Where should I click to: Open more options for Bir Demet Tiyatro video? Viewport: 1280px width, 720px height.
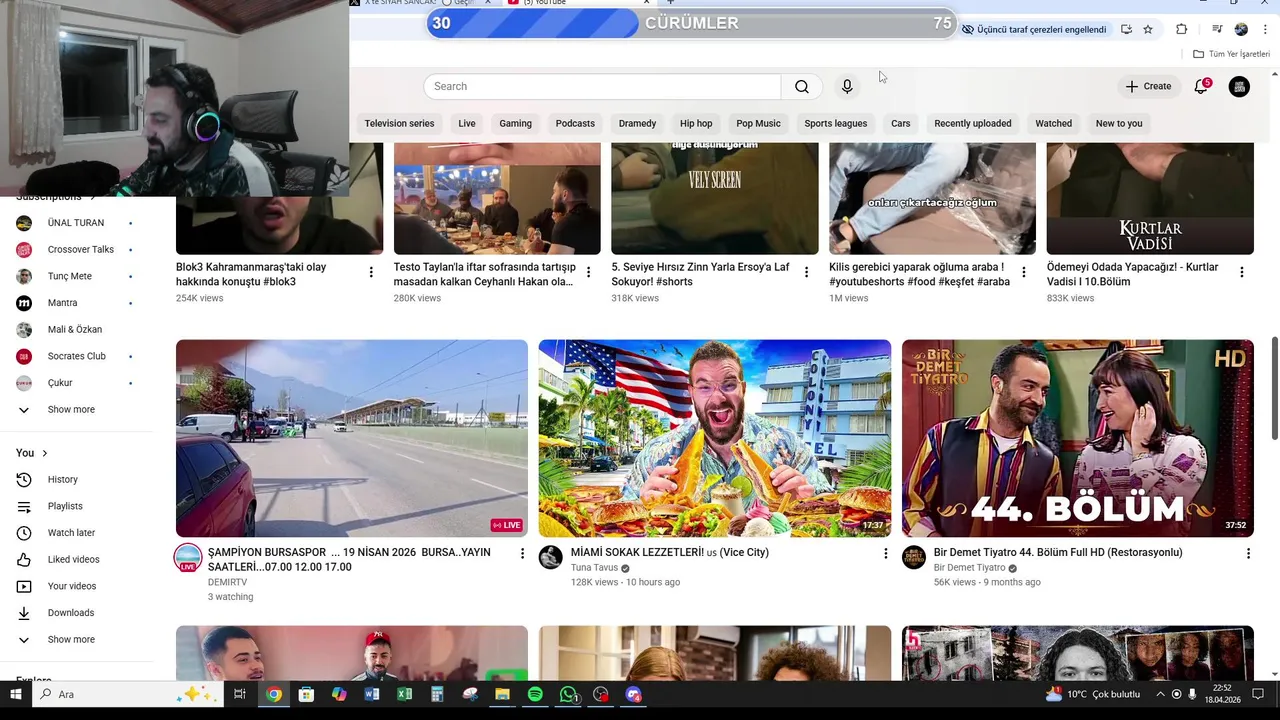pyautogui.click(x=1248, y=553)
